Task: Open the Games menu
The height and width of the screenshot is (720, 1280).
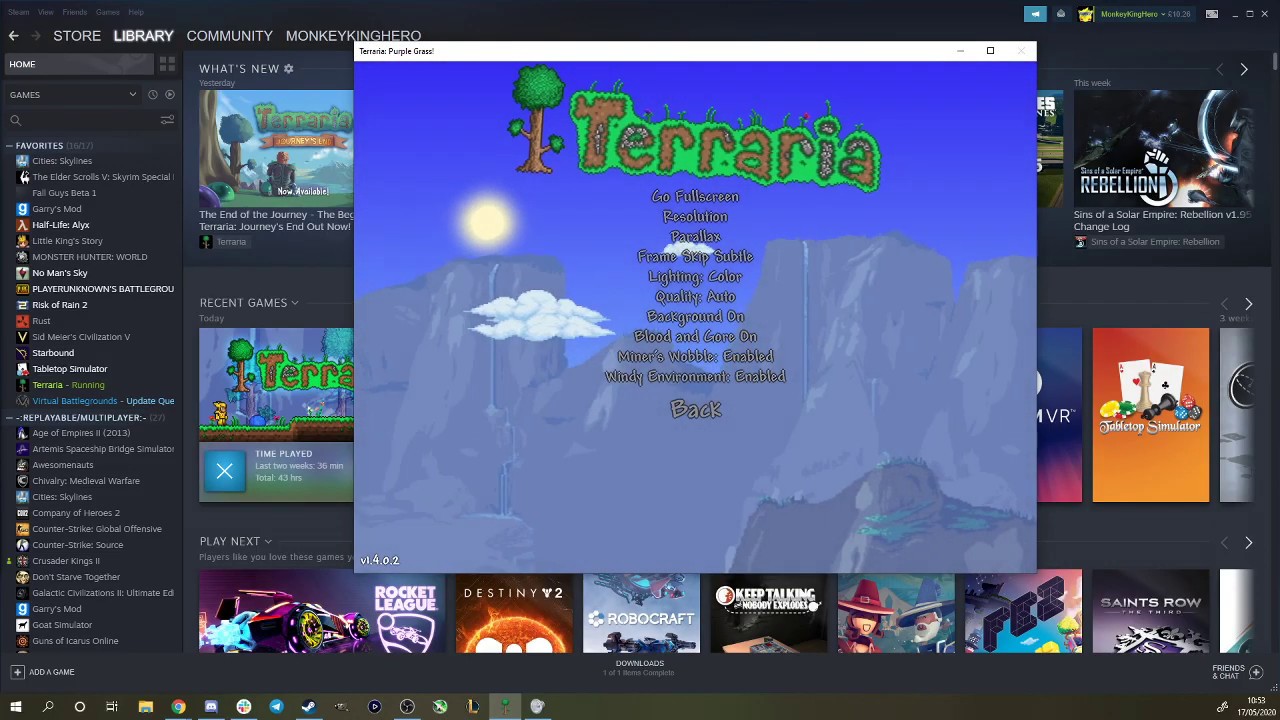Action: (x=107, y=12)
